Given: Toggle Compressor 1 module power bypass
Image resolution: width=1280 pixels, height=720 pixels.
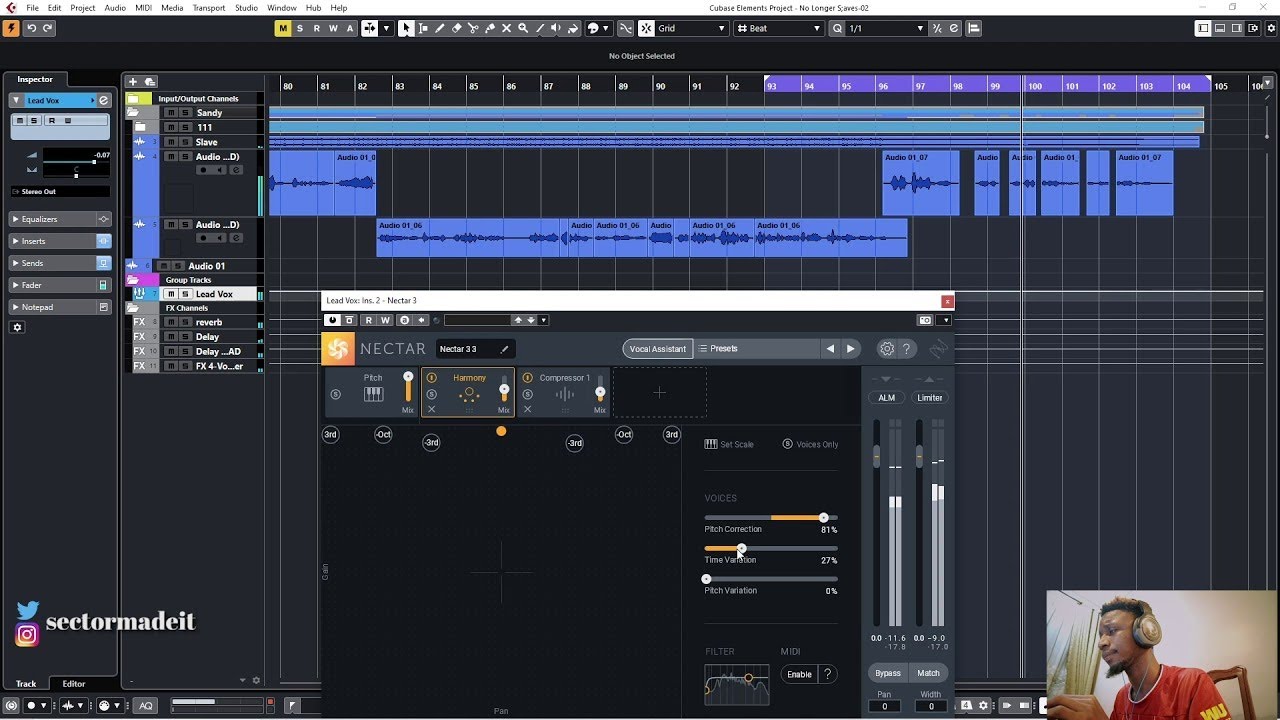Looking at the screenshot, I should [x=528, y=378].
